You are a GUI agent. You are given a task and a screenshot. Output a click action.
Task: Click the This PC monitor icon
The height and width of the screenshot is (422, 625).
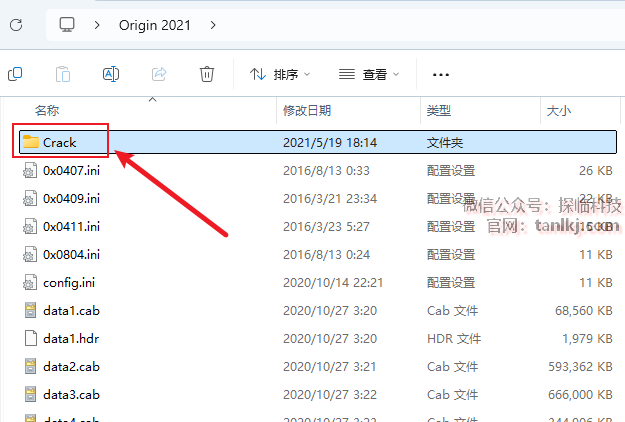click(x=67, y=25)
